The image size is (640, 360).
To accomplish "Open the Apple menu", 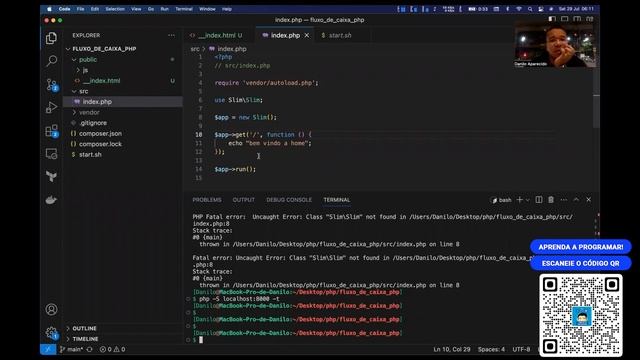I will [49, 9].
